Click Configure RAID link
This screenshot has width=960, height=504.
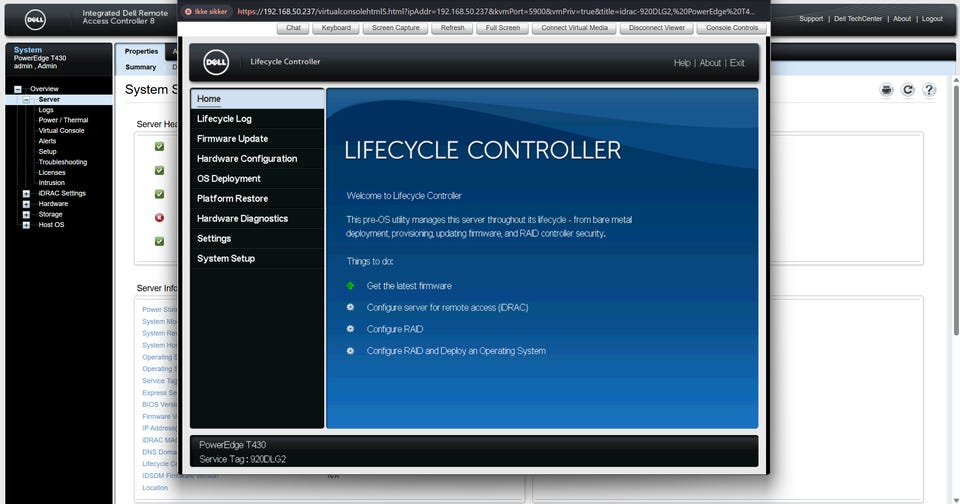[x=395, y=329]
